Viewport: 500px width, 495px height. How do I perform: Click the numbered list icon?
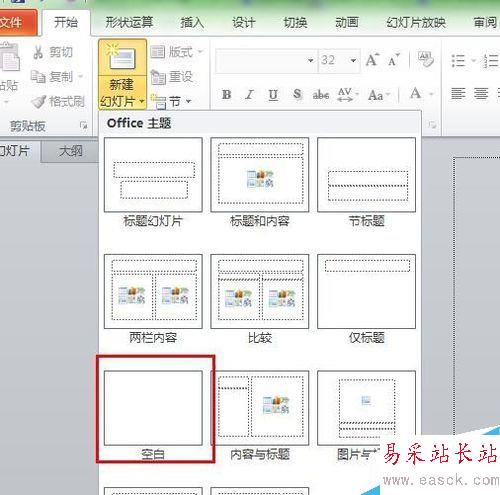[x=490, y=61]
